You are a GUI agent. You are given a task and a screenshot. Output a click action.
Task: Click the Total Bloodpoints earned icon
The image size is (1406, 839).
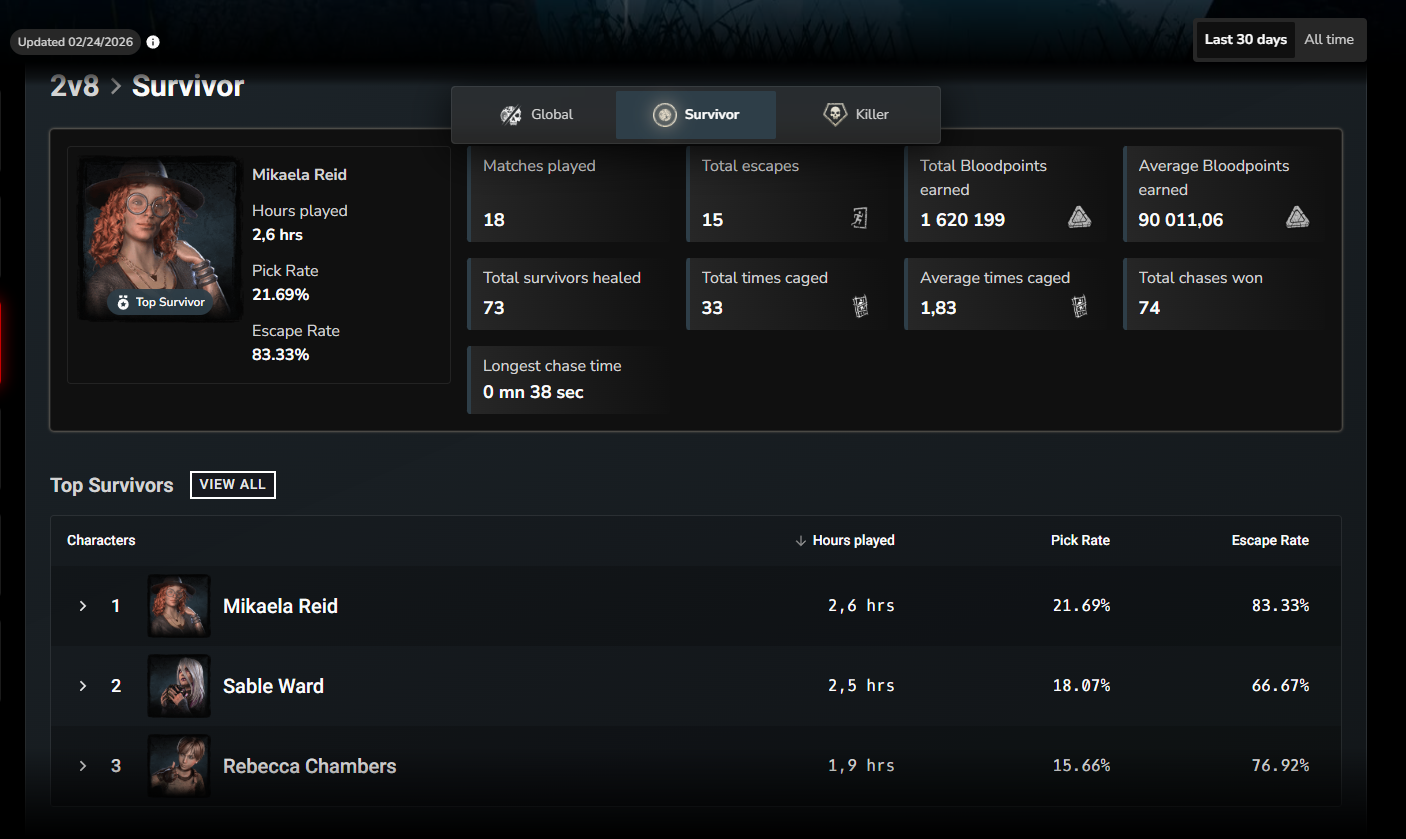tap(1079, 217)
